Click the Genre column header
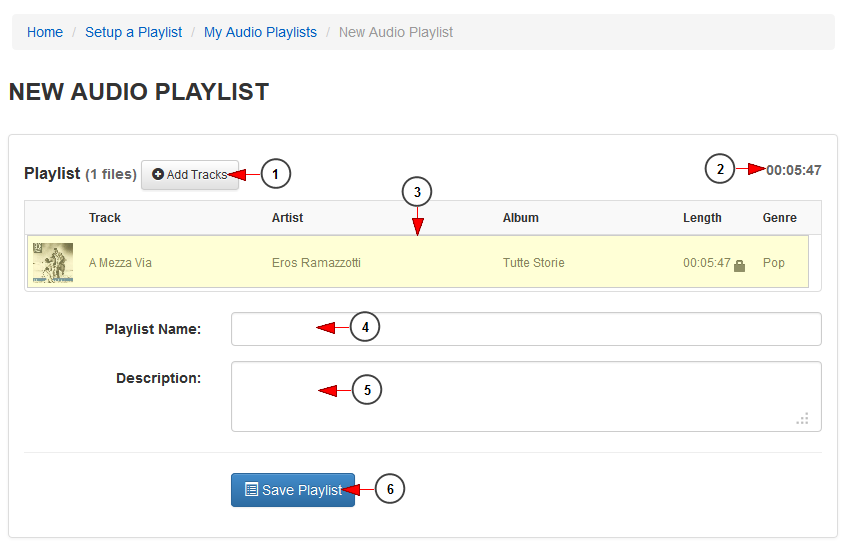This screenshot has width=847, height=544. point(779,218)
